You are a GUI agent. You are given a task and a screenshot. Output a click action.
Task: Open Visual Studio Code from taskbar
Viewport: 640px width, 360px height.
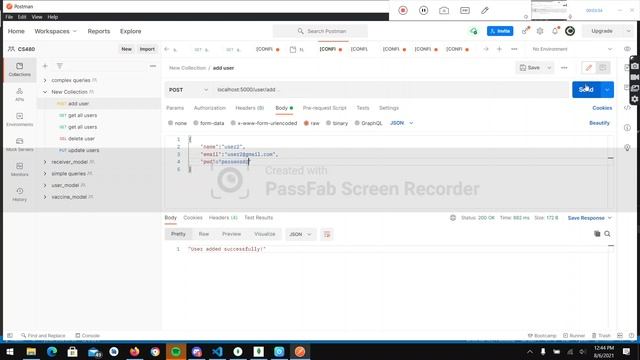point(217,351)
